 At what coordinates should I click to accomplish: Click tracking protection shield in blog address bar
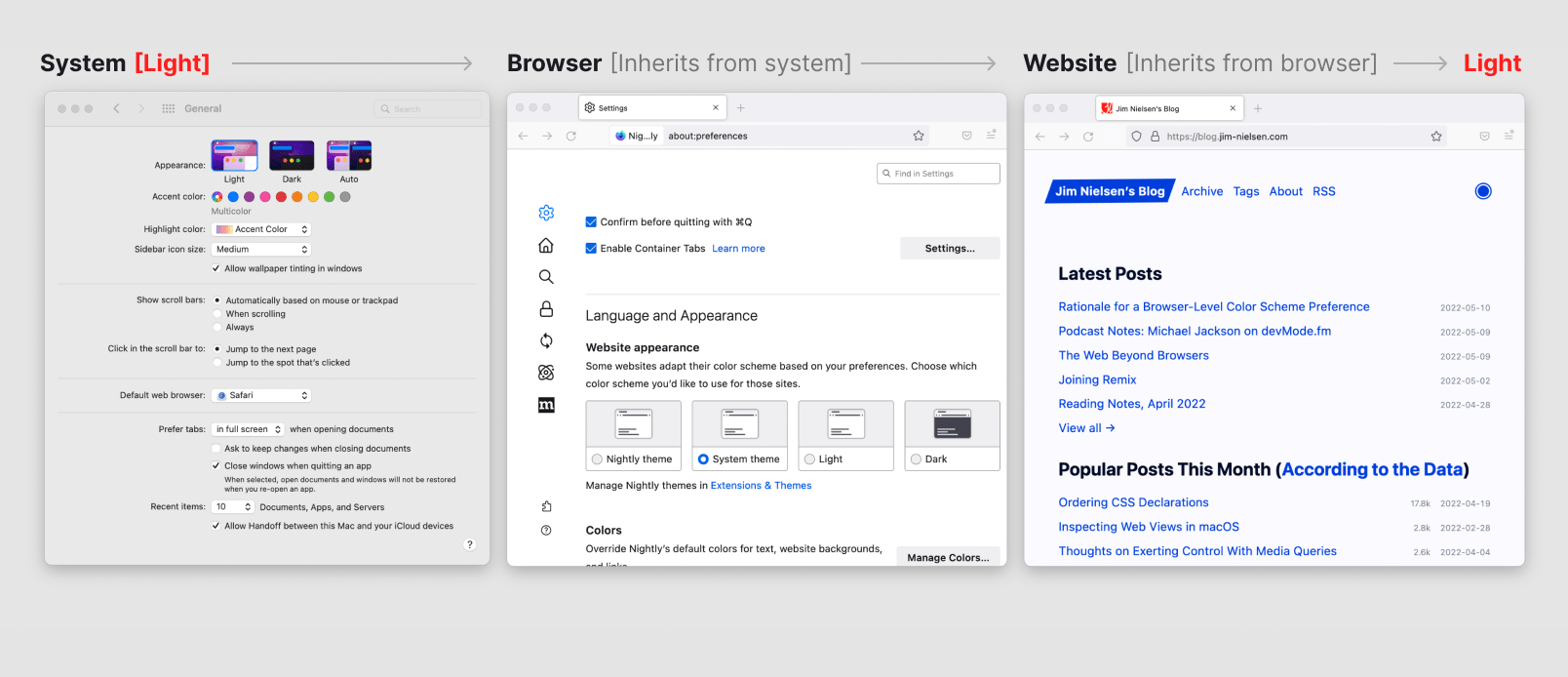[1136, 137]
